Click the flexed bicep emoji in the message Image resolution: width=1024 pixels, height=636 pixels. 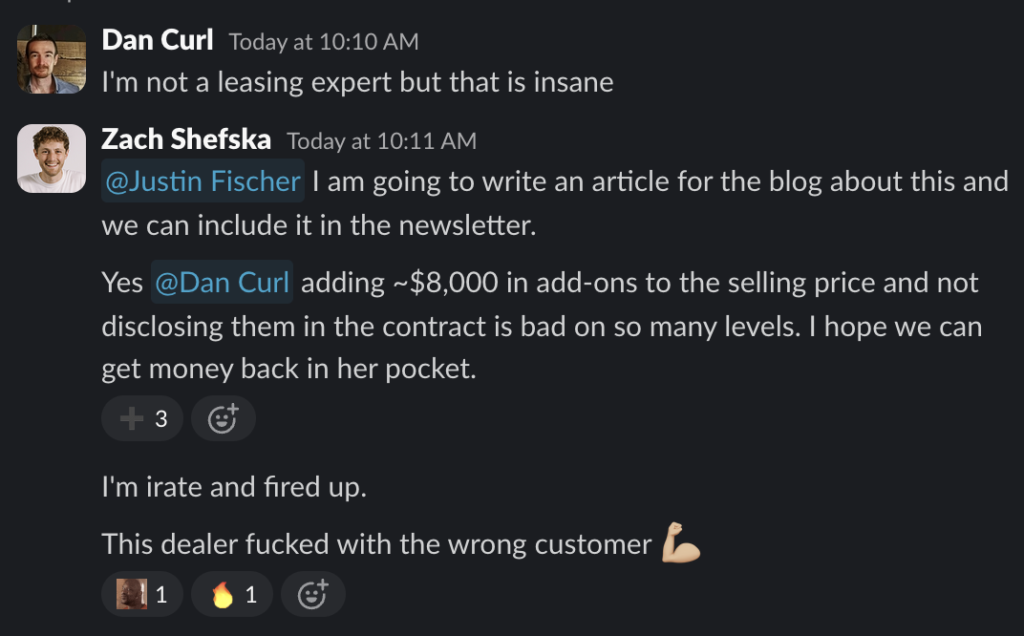point(681,543)
